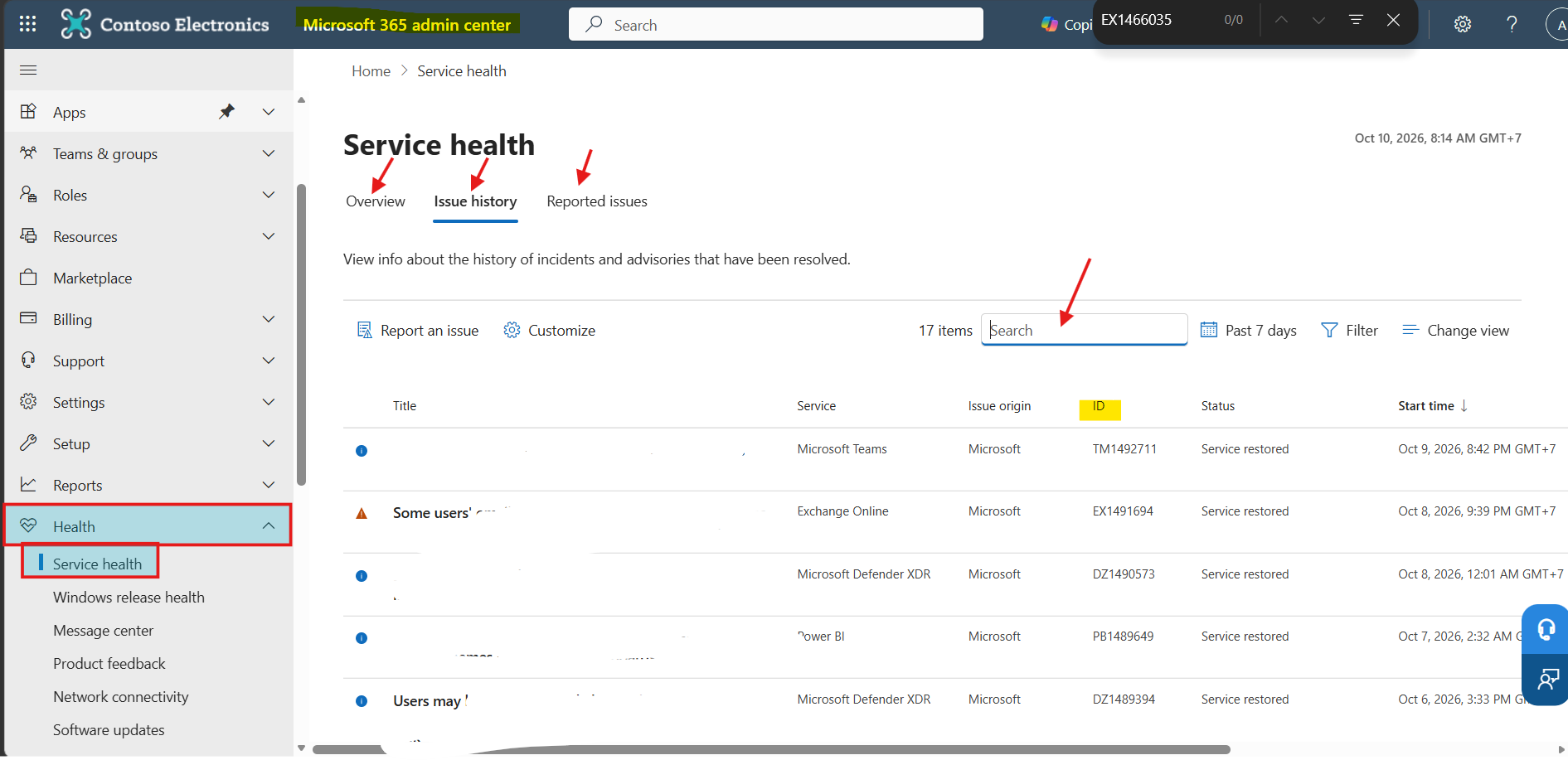This screenshot has height=760, width=1568.
Task: Expand the Teams & groups section
Action: pyautogui.click(x=268, y=153)
